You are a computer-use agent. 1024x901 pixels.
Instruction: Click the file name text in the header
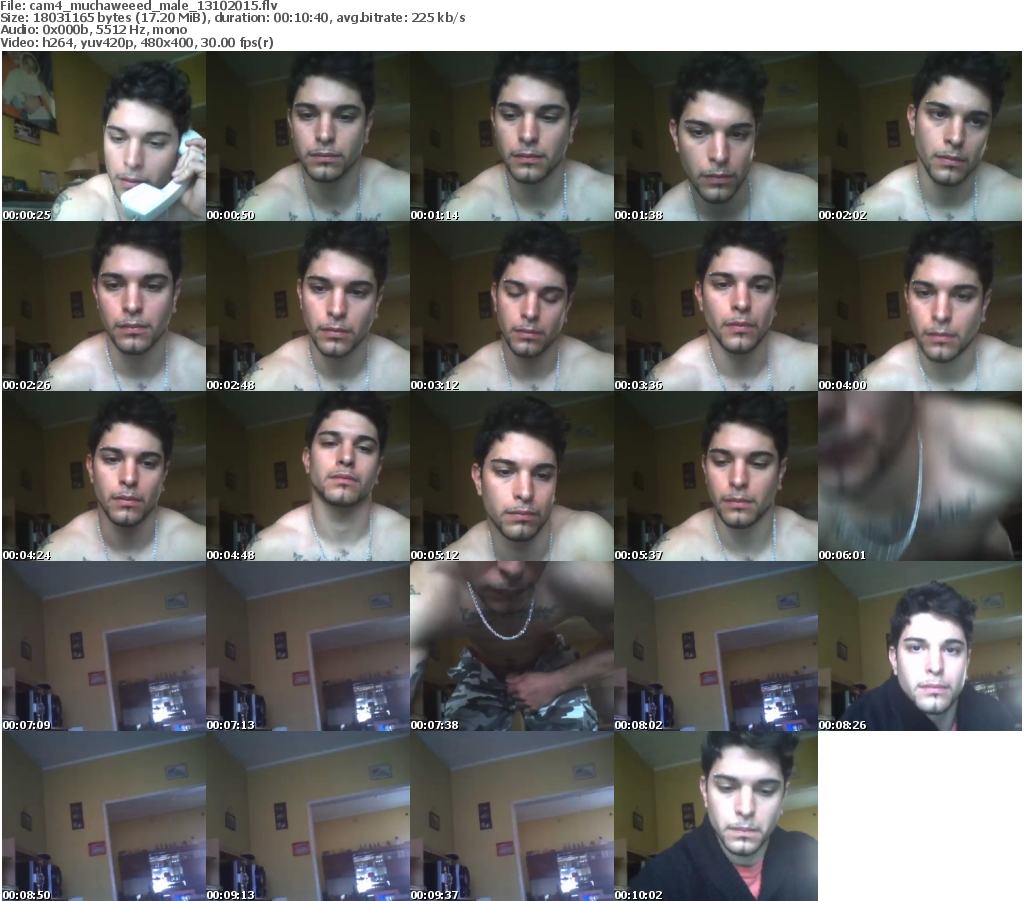(x=153, y=5)
